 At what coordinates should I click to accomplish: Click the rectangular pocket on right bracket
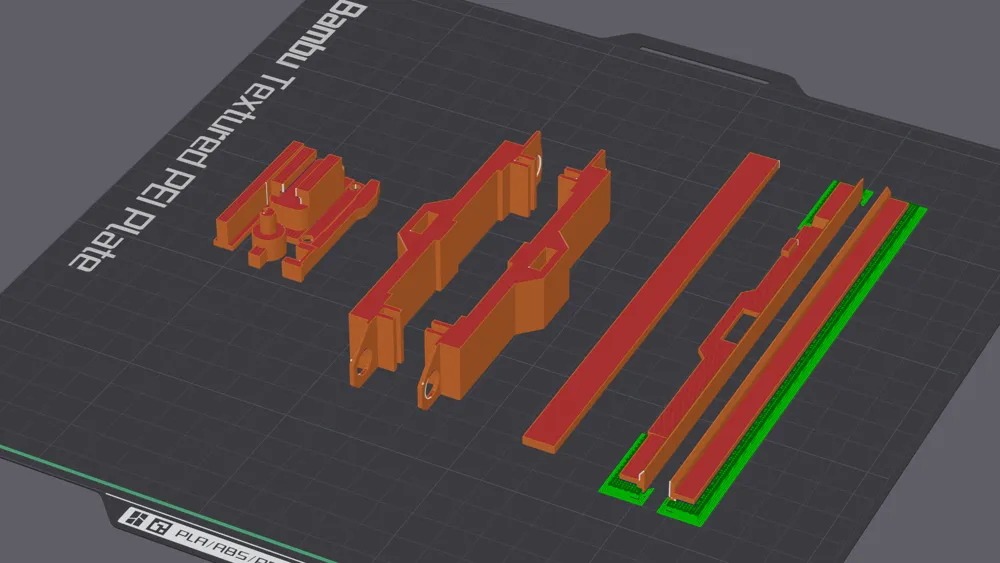tap(541, 260)
